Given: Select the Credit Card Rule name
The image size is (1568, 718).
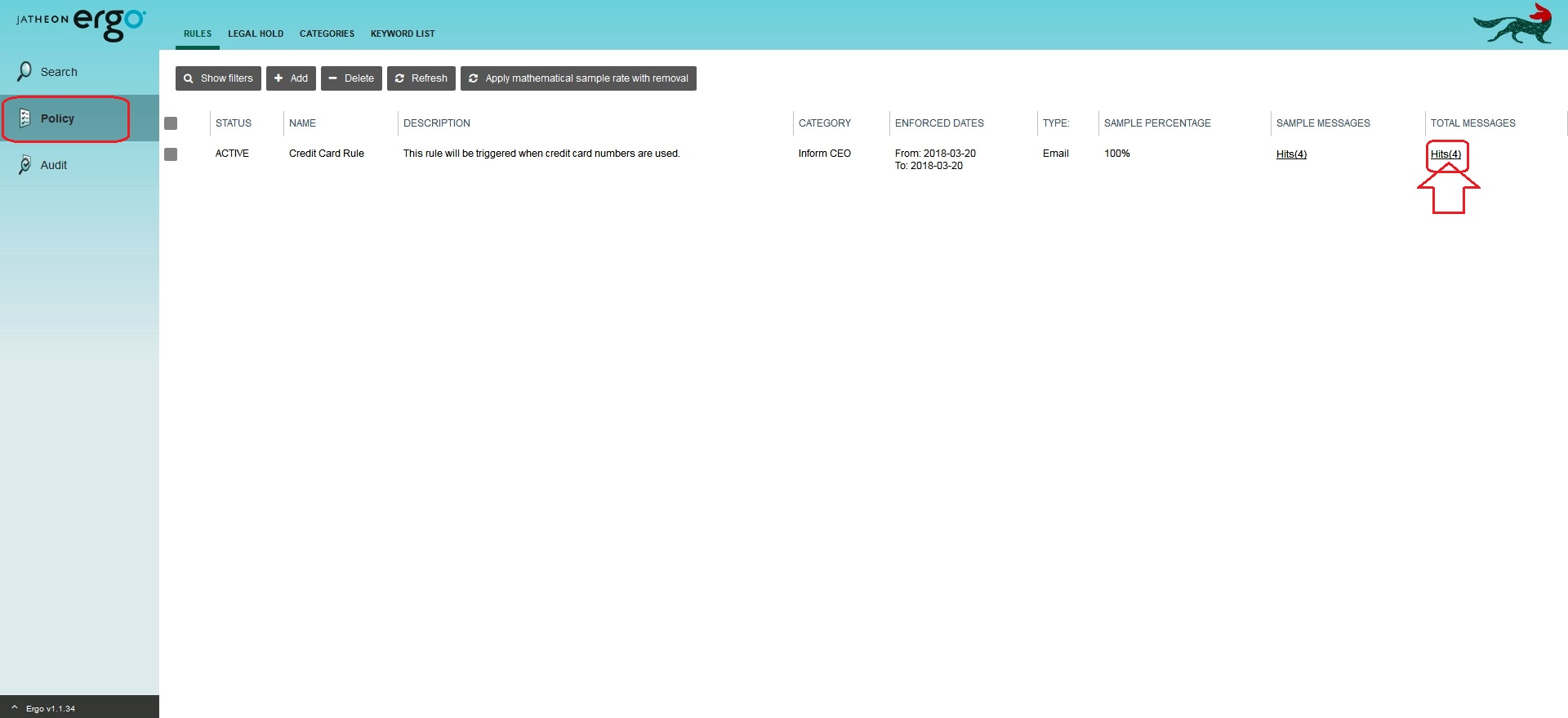Looking at the screenshot, I should (x=327, y=154).
